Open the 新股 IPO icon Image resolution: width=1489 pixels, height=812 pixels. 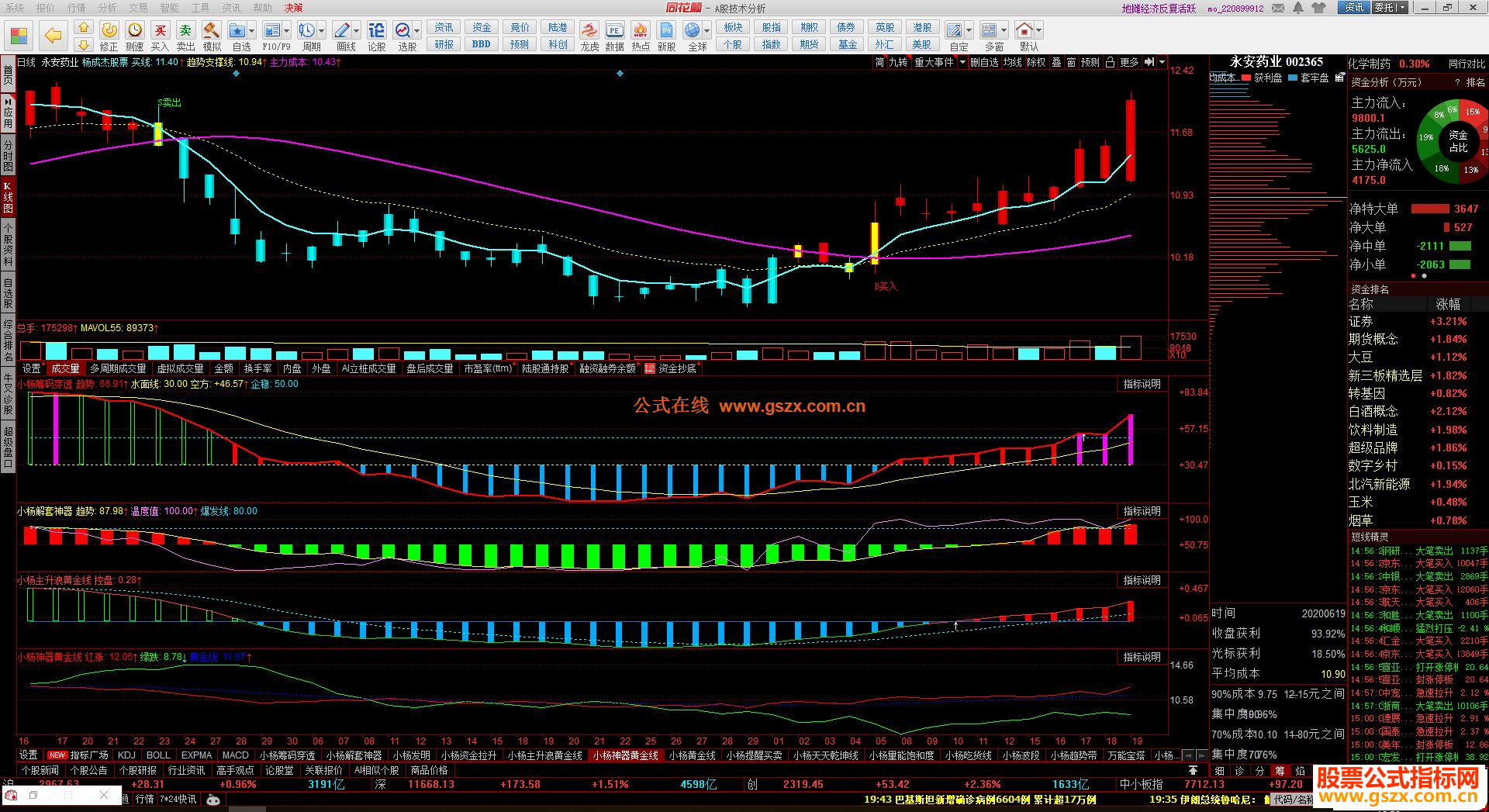tap(666, 36)
